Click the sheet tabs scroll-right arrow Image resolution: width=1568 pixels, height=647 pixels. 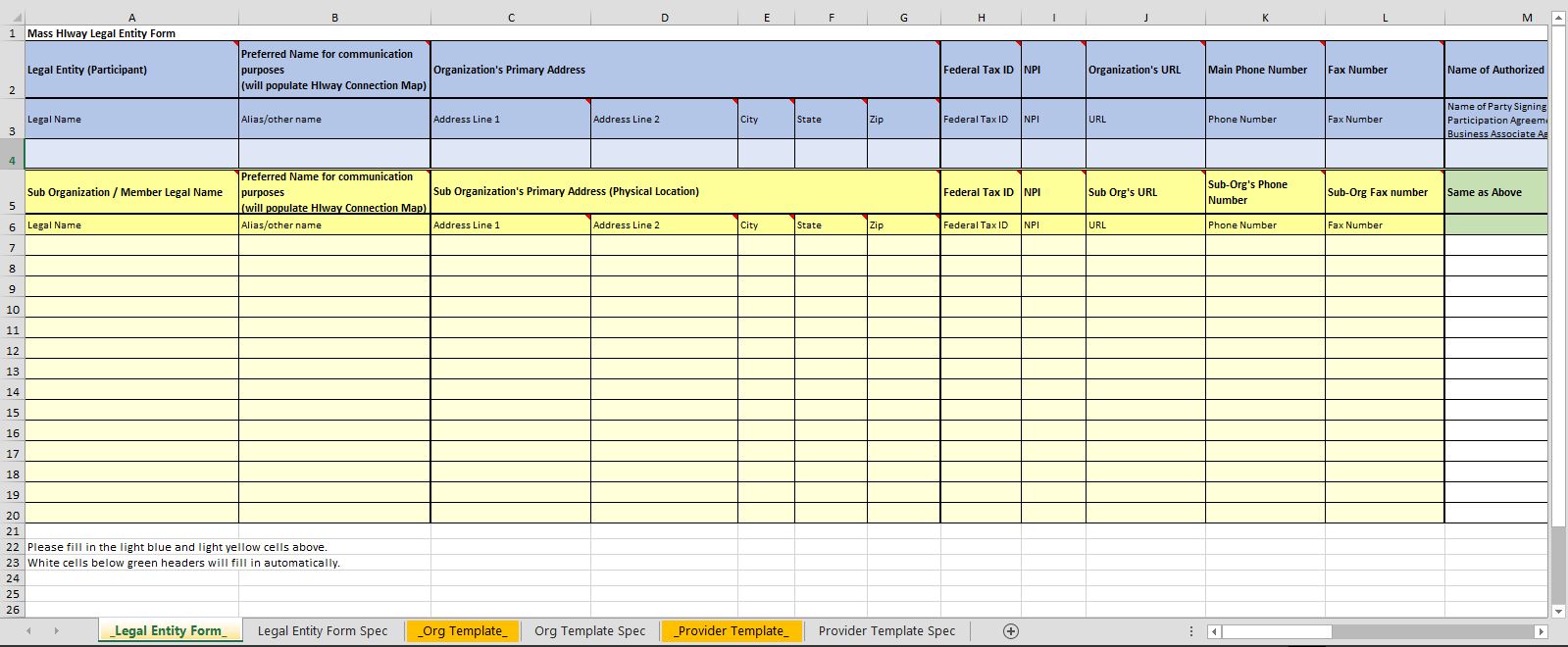(x=56, y=631)
